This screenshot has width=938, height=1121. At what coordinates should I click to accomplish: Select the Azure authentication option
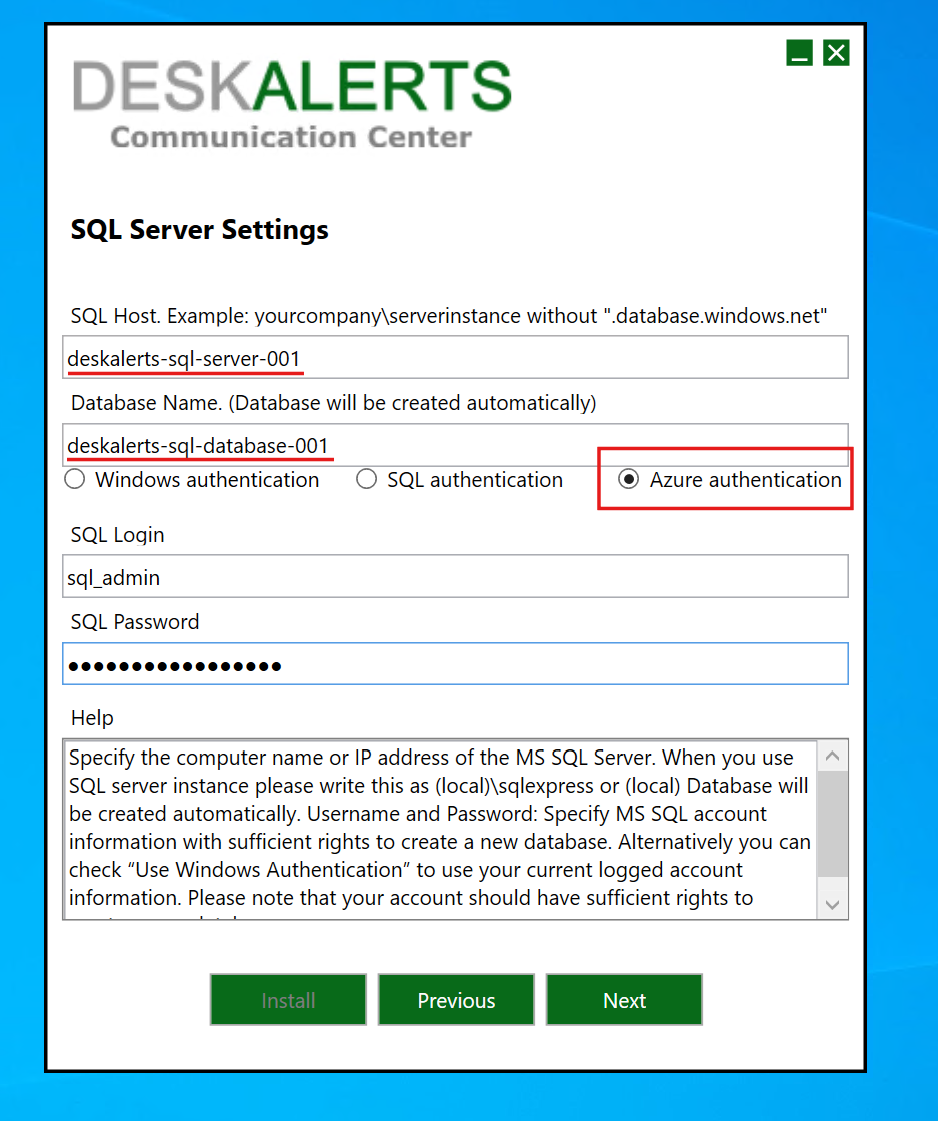629,479
